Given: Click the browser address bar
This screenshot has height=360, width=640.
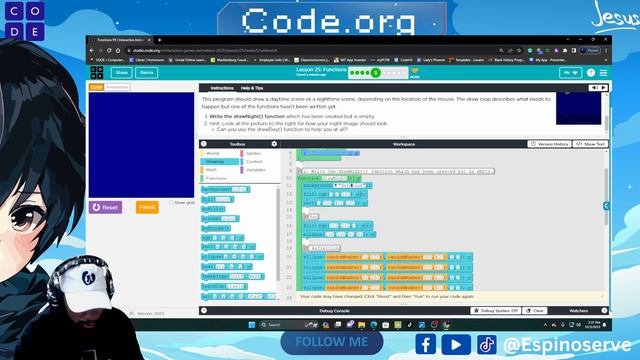Looking at the screenshot, I should point(310,51).
